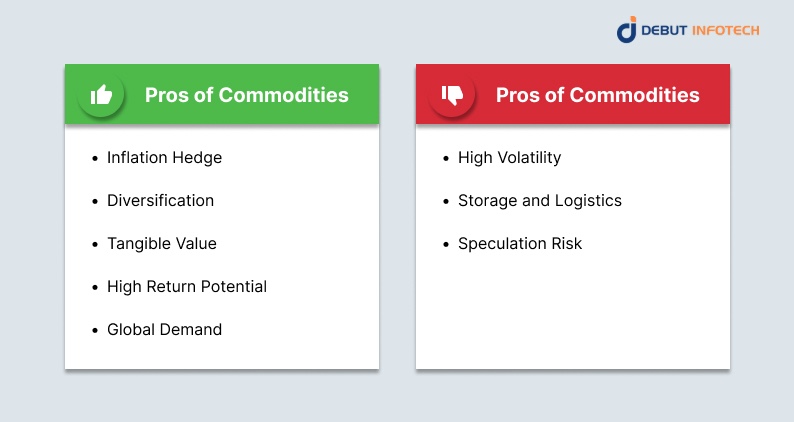Screen dimensions: 794x422
Task: Click the bullet before High Volatility
Action: [x=445, y=158]
